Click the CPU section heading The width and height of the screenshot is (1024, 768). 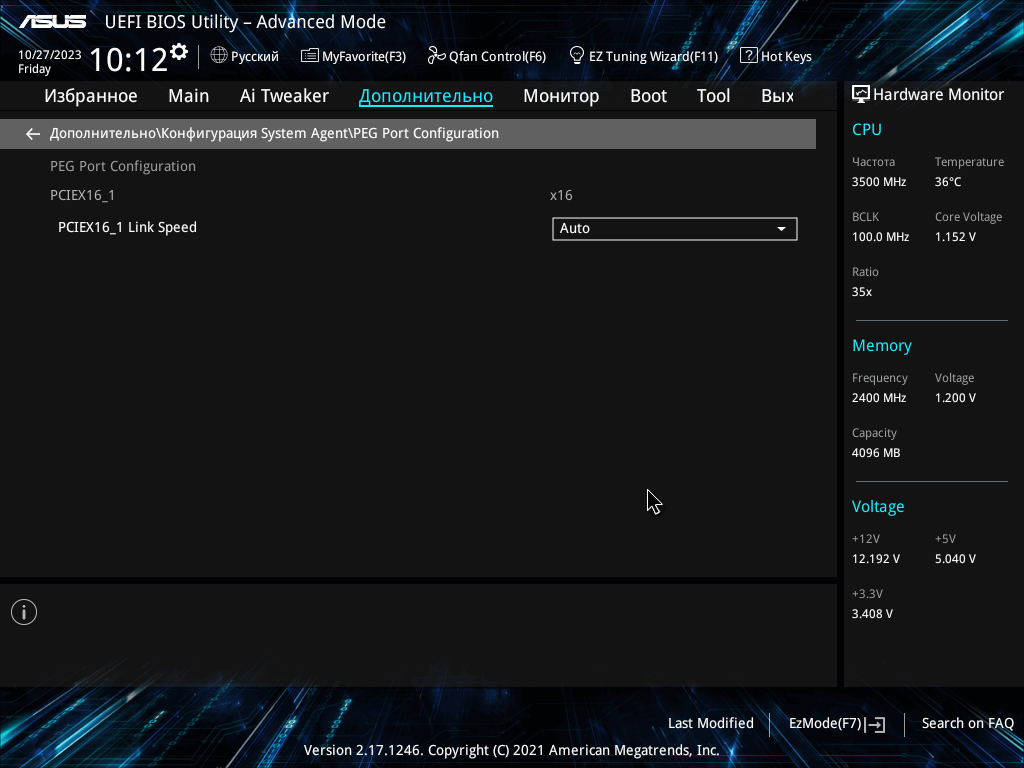867,129
